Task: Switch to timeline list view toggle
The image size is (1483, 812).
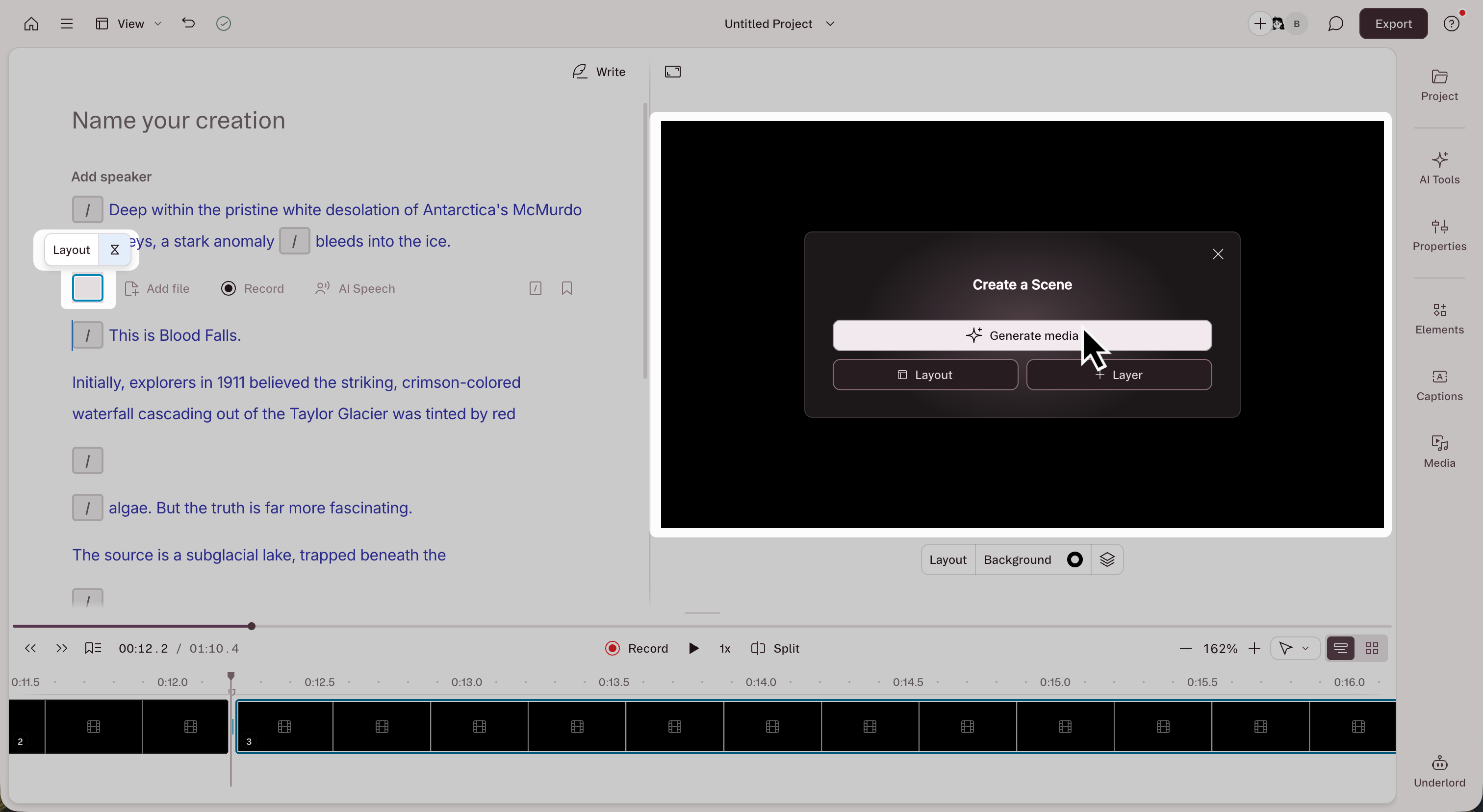Action: (1340, 649)
